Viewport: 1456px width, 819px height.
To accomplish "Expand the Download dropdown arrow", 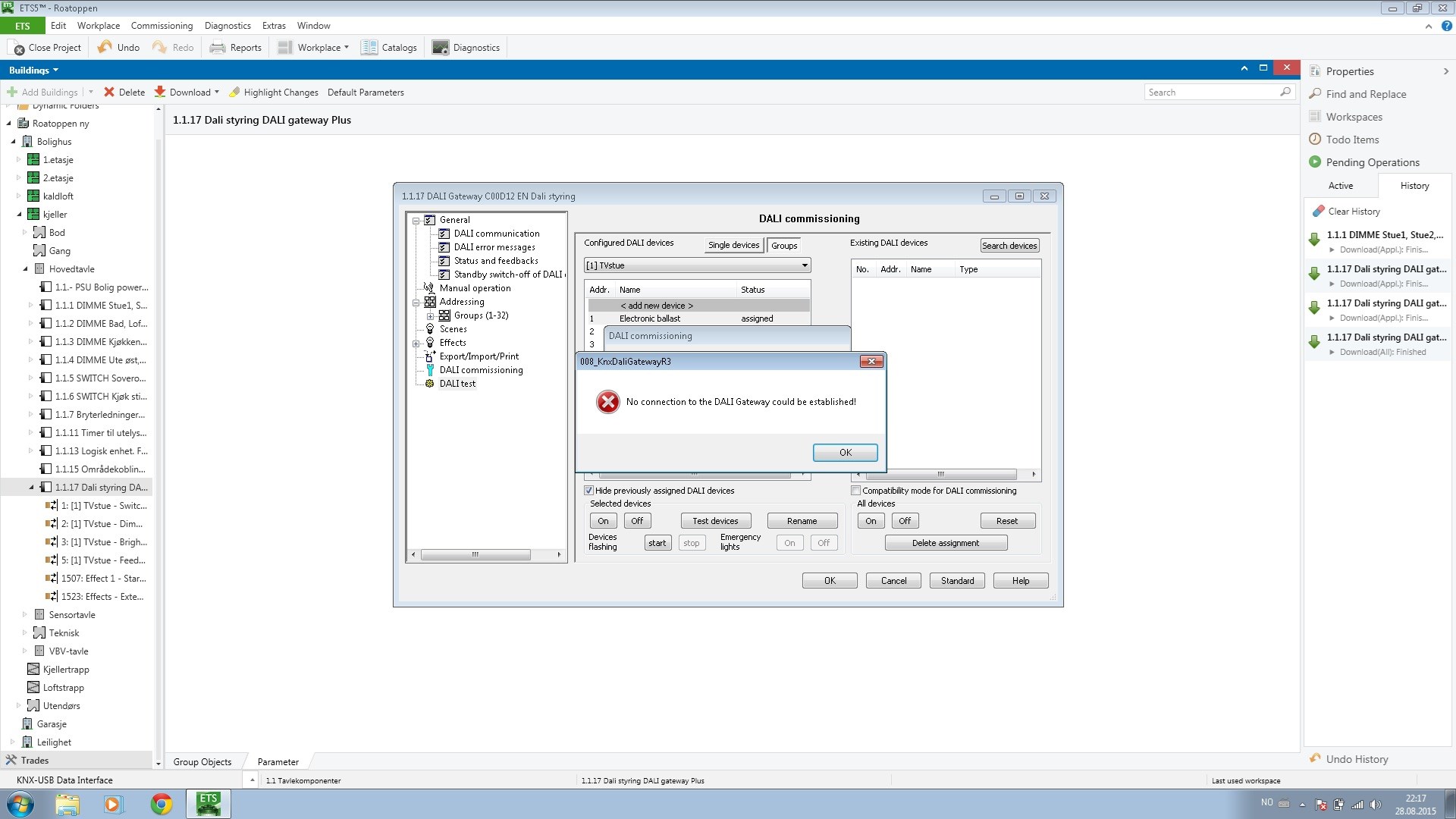I will tap(217, 93).
